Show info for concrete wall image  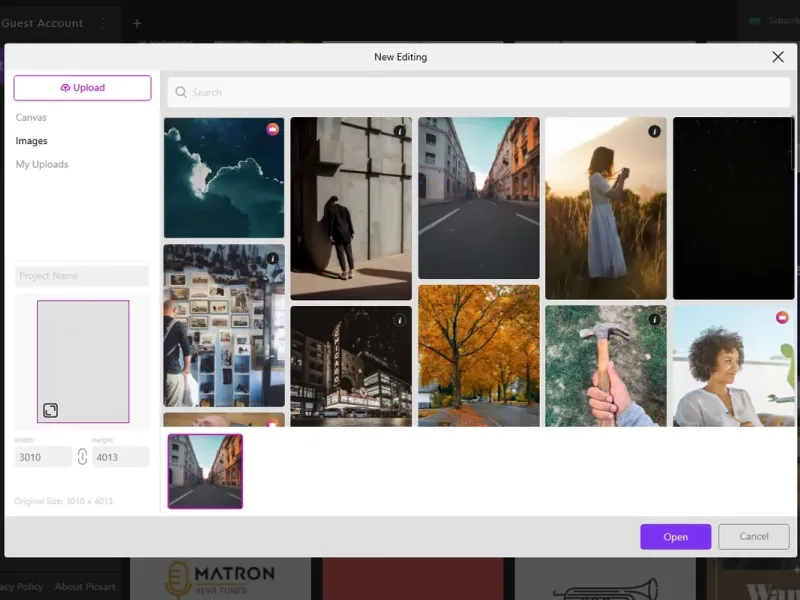point(399,131)
